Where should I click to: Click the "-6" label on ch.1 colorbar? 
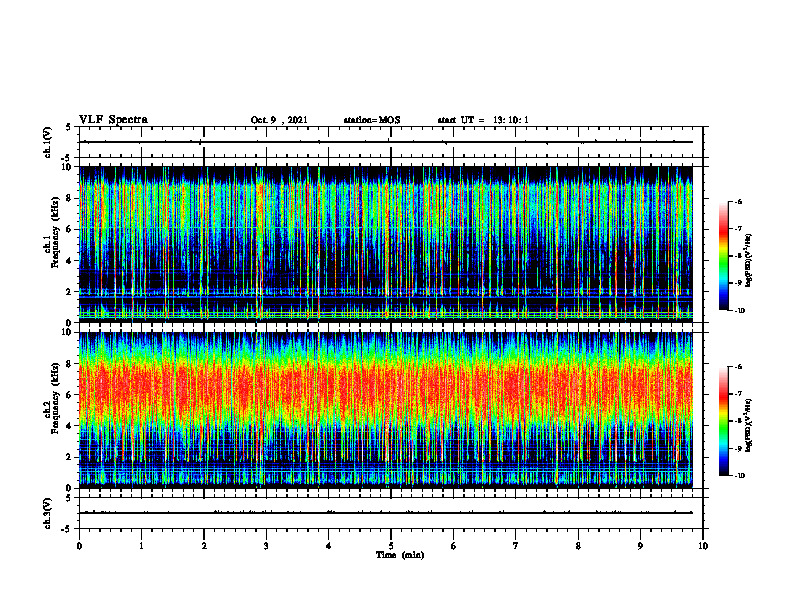pos(738,202)
